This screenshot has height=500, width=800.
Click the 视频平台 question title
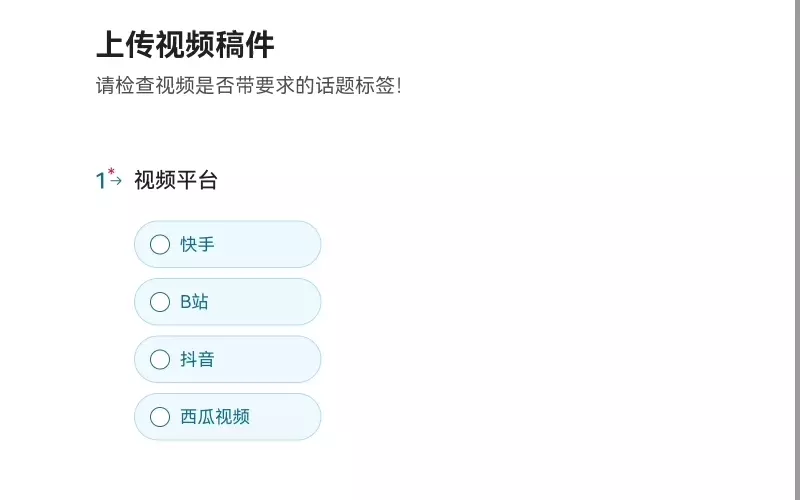176,181
